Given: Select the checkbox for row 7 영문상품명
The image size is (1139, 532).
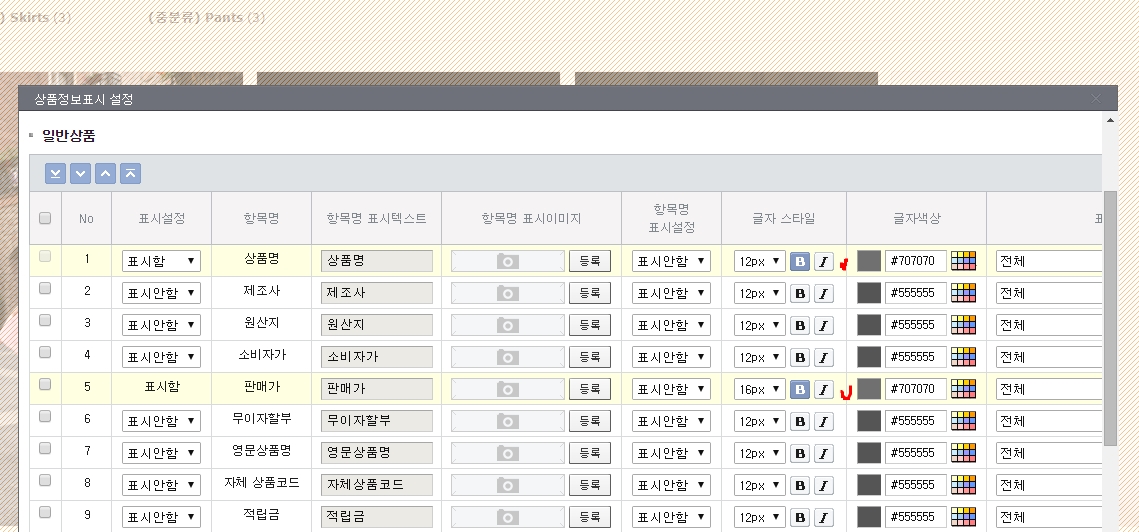Looking at the screenshot, I should 45,449.
